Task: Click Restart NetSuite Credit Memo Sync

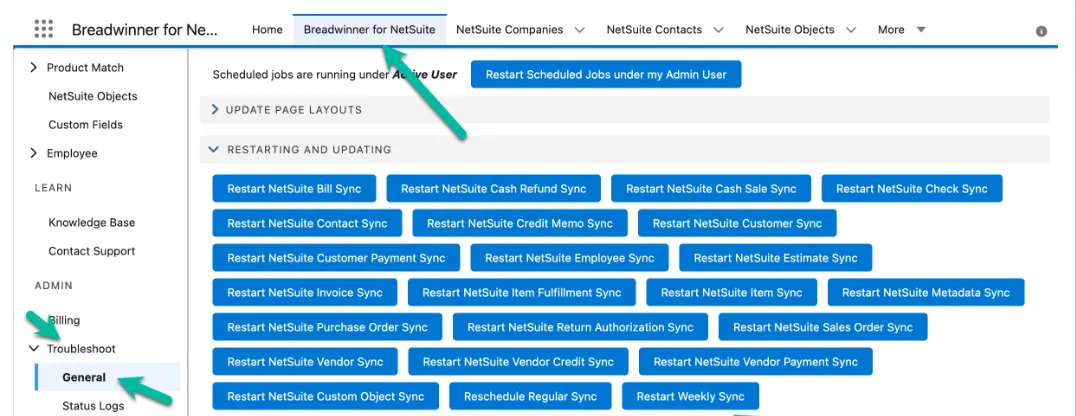Action: point(520,223)
